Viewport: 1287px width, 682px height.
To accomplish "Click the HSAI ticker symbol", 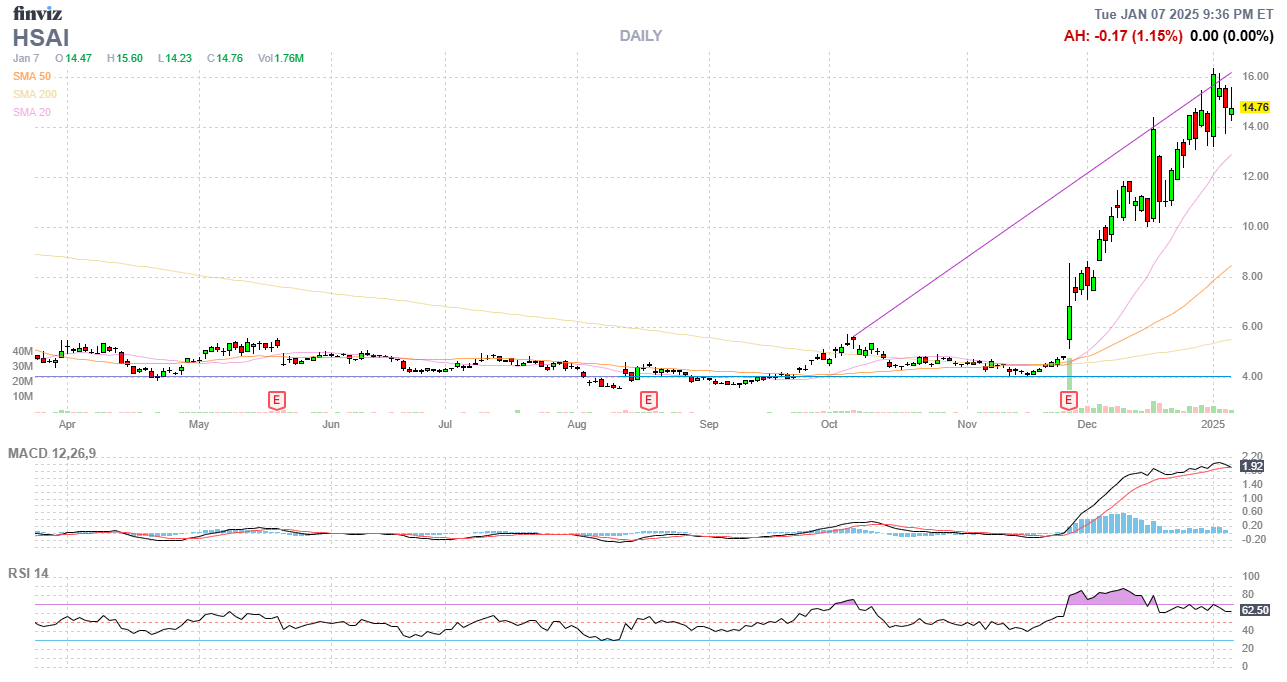I will 41,38.
